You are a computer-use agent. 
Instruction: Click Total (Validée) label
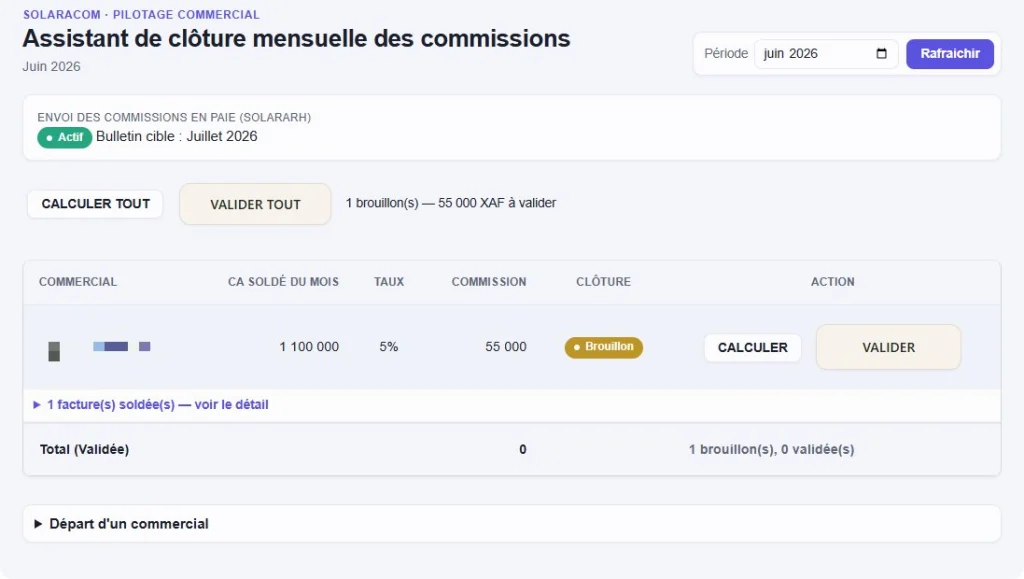click(x=84, y=449)
